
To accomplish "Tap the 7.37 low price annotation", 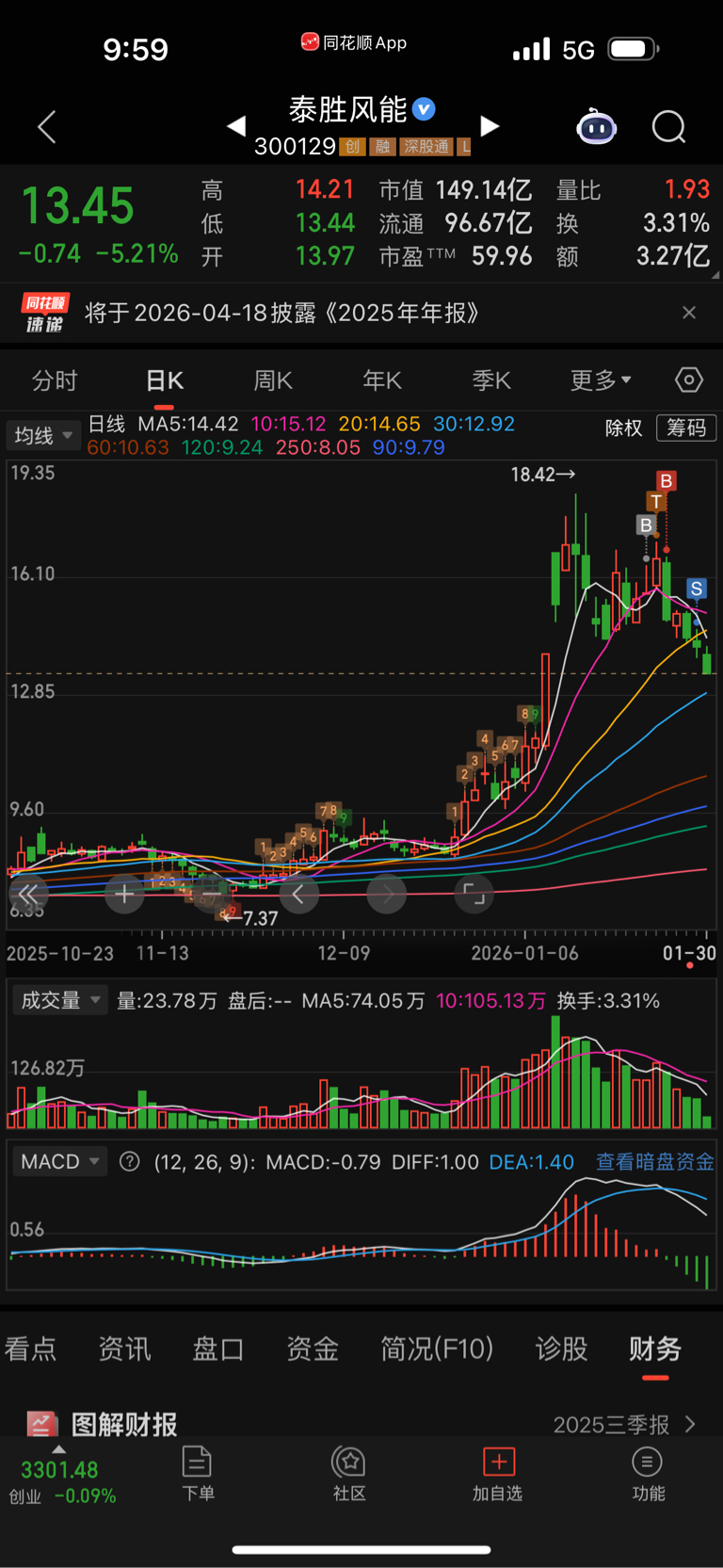I will tap(250, 917).
